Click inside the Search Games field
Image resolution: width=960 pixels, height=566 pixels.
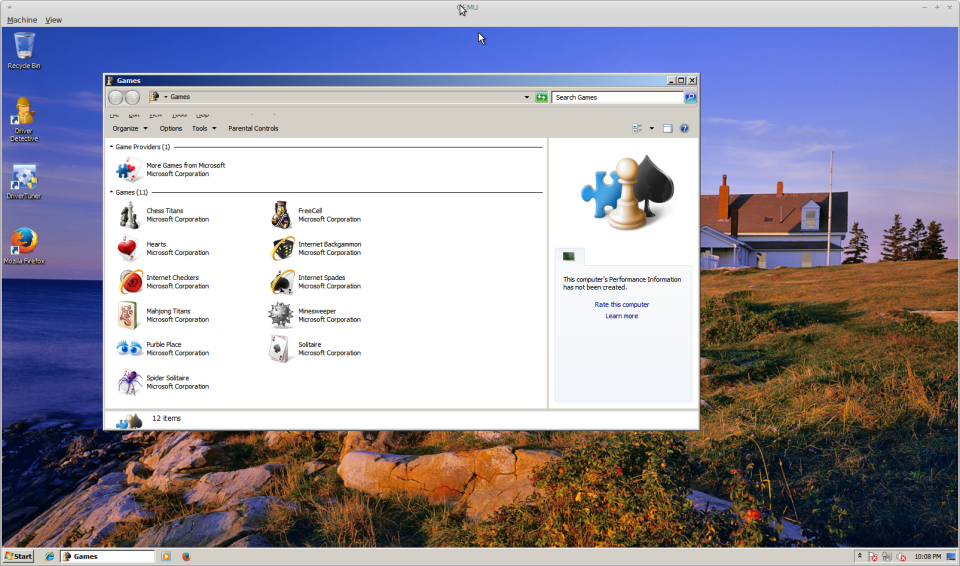[x=617, y=97]
